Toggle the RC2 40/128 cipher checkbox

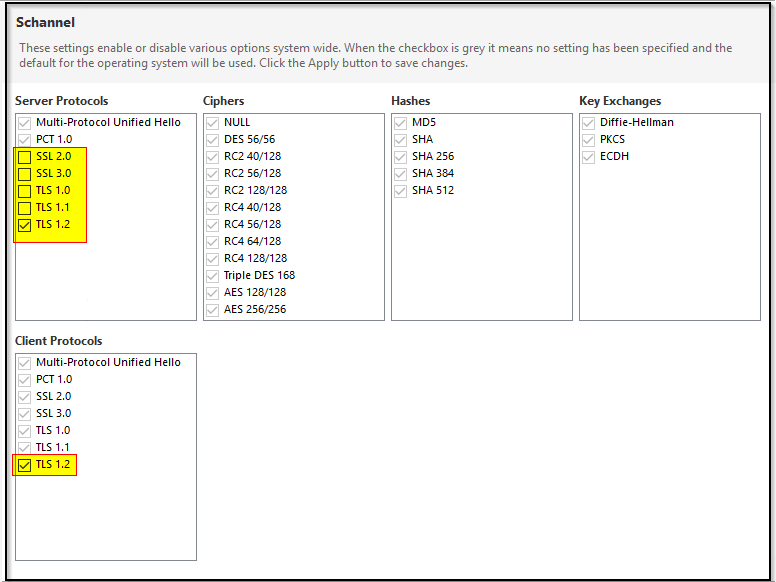212,157
